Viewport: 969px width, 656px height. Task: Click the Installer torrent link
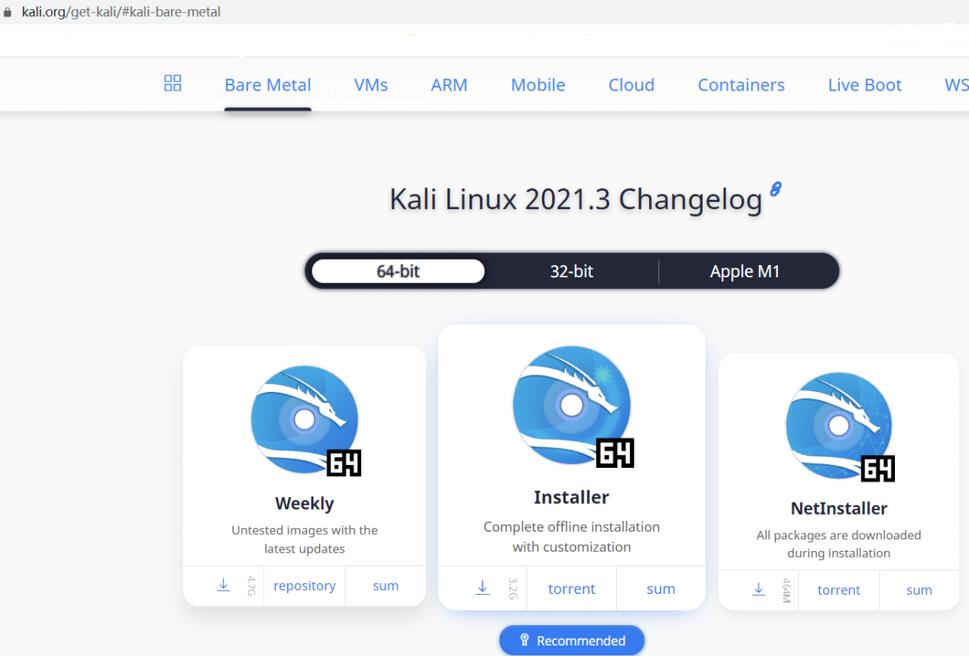point(572,589)
